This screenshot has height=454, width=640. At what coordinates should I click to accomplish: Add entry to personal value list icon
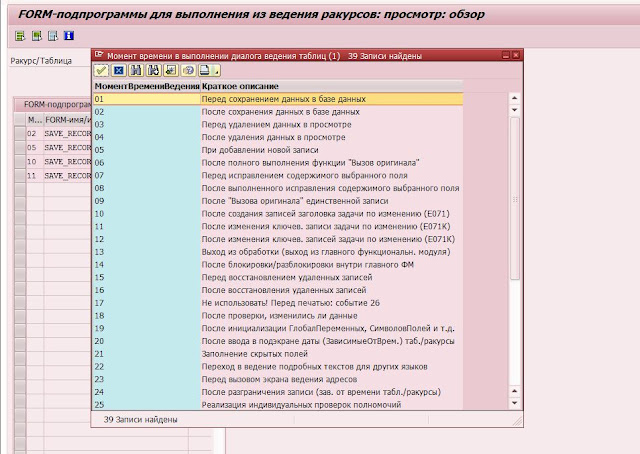tap(171, 71)
